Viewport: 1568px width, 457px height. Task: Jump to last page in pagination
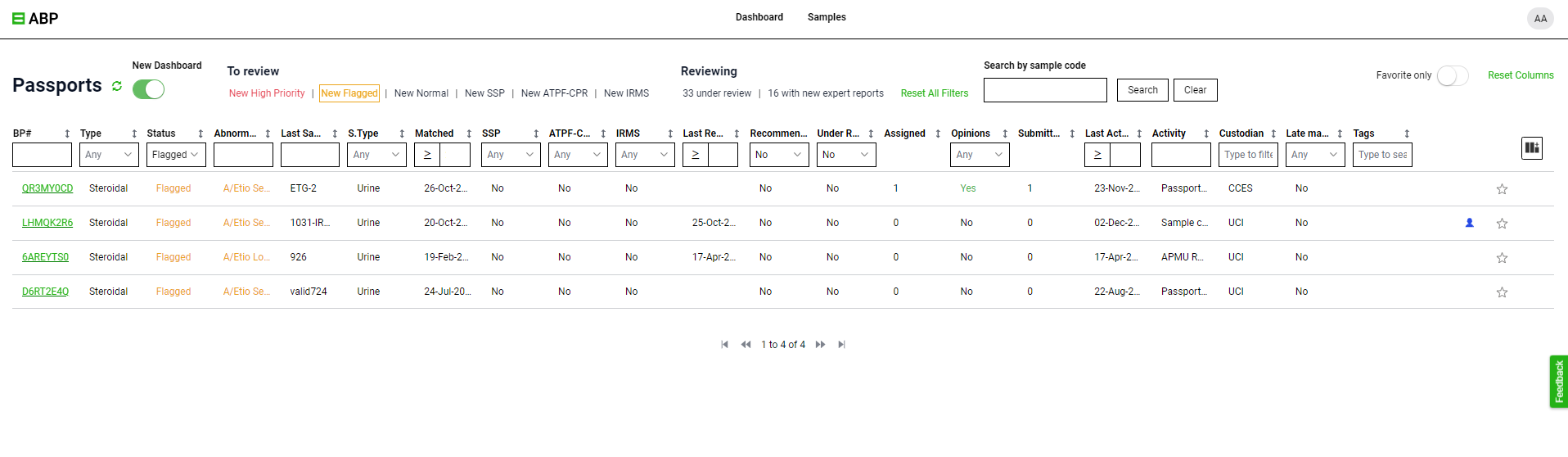tap(841, 345)
